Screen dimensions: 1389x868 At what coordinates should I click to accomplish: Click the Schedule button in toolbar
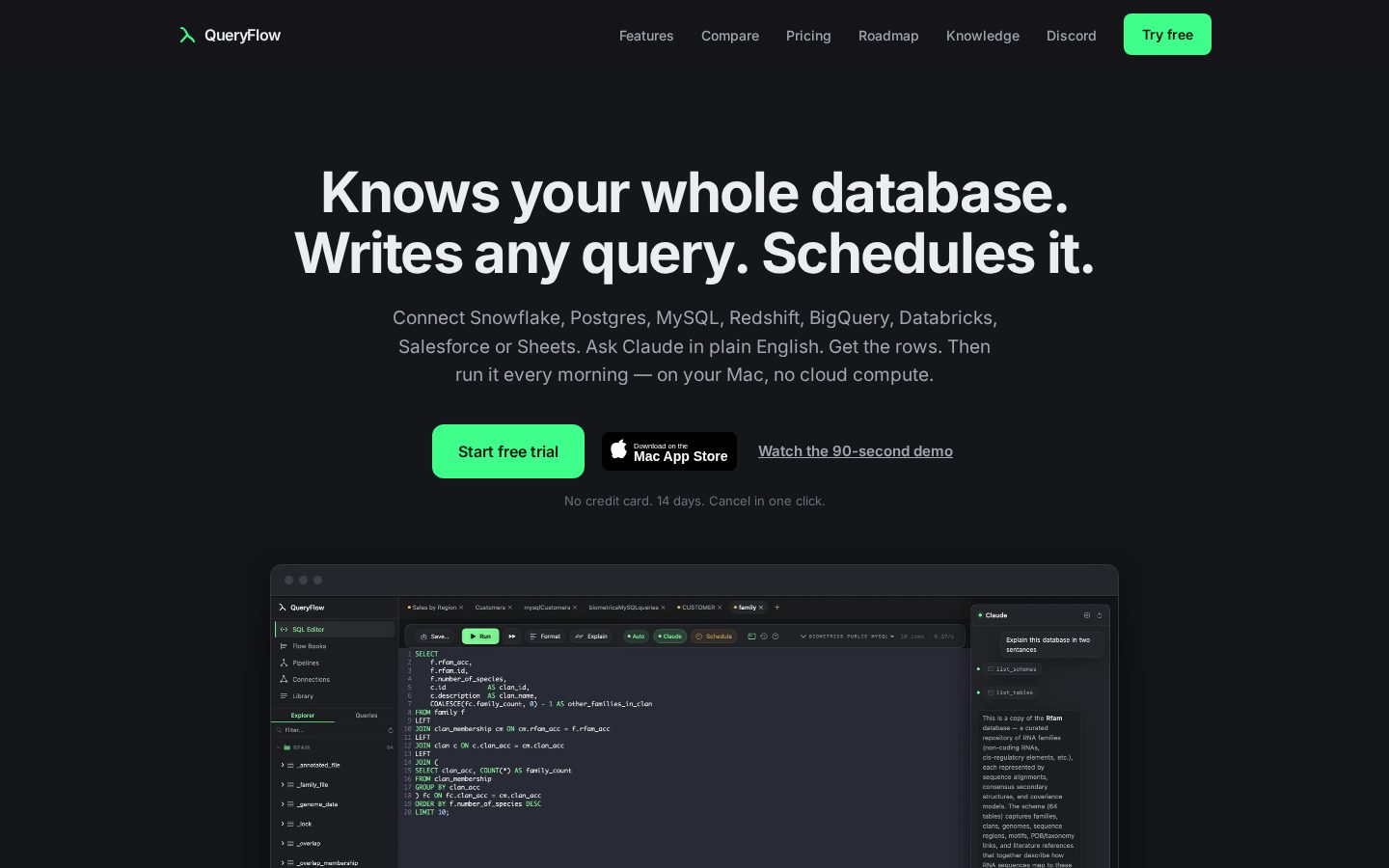(x=714, y=637)
